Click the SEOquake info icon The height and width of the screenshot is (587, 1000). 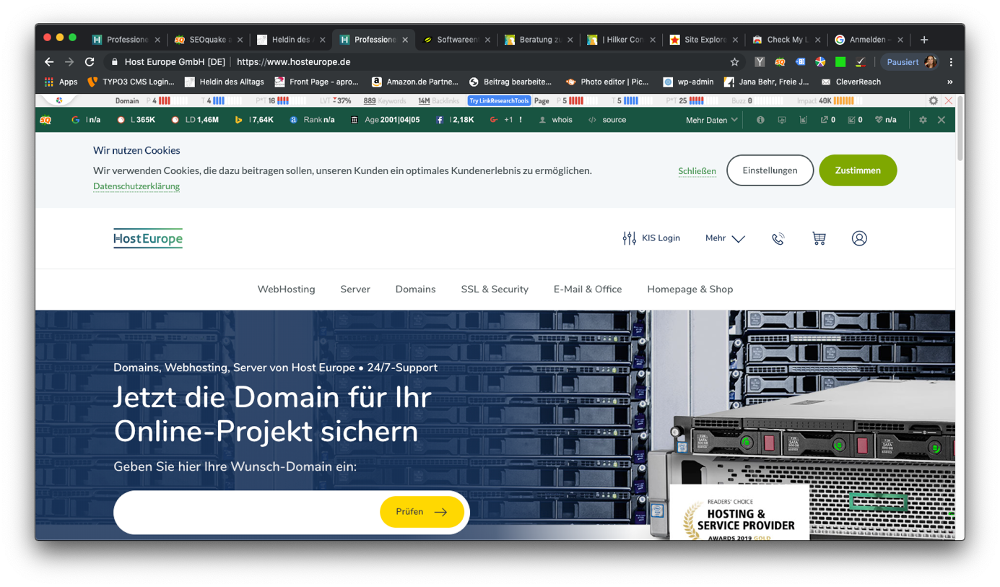tap(760, 120)
